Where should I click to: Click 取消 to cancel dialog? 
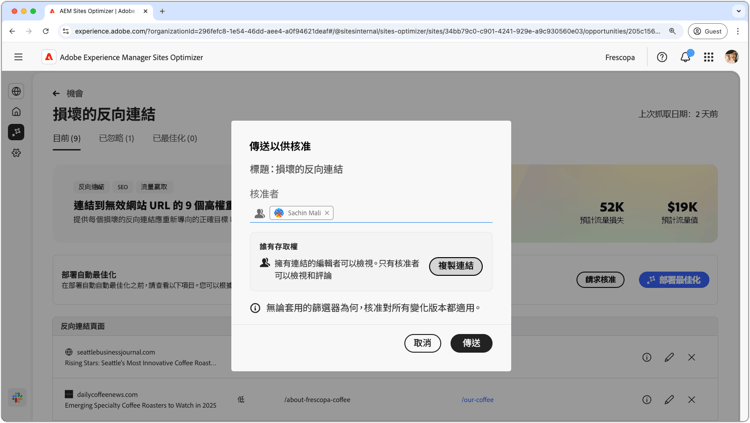click(x=422, y=343)
